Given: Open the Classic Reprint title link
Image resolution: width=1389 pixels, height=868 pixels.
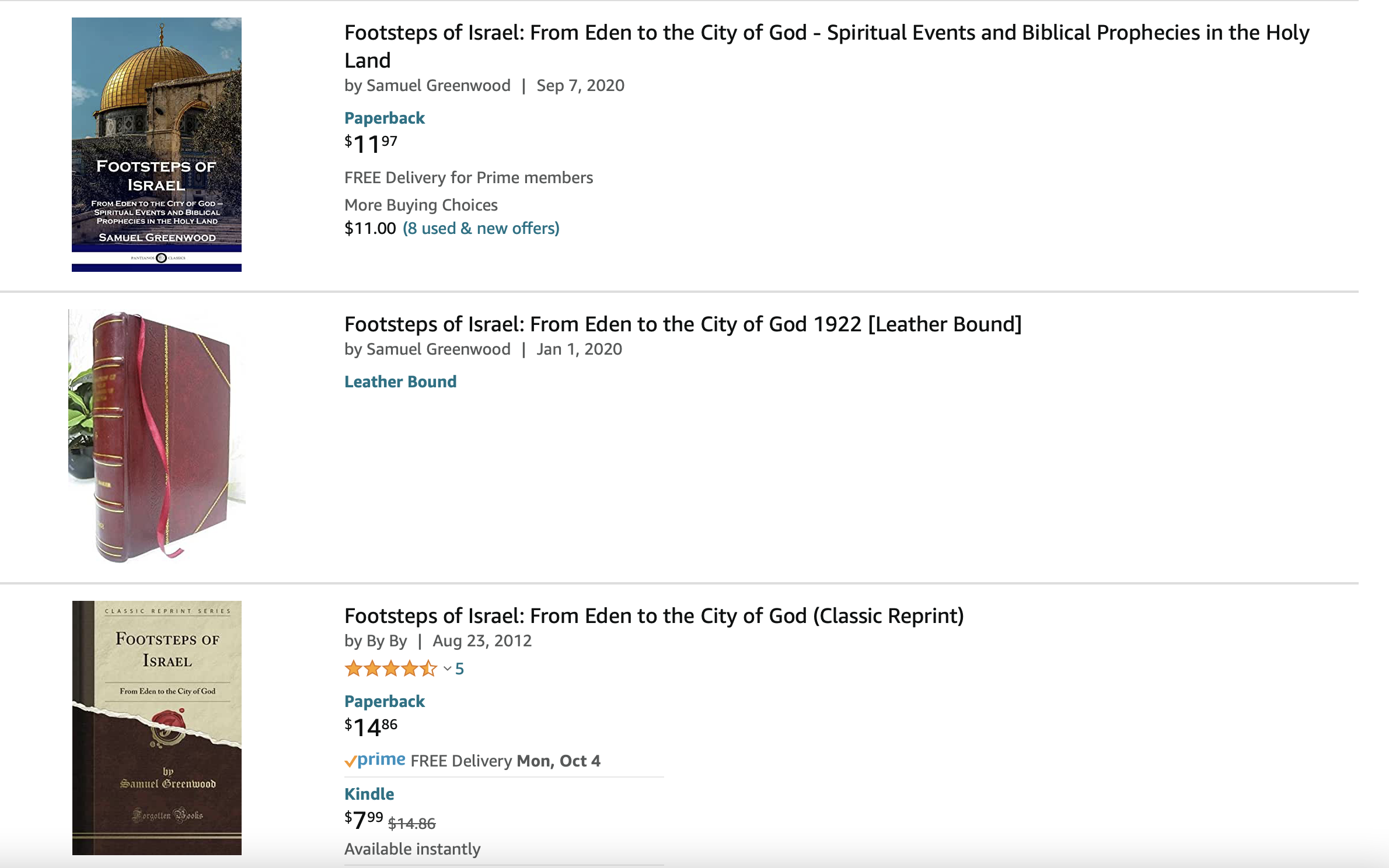Looking at the screenshot, I should [x=654, y=616].
